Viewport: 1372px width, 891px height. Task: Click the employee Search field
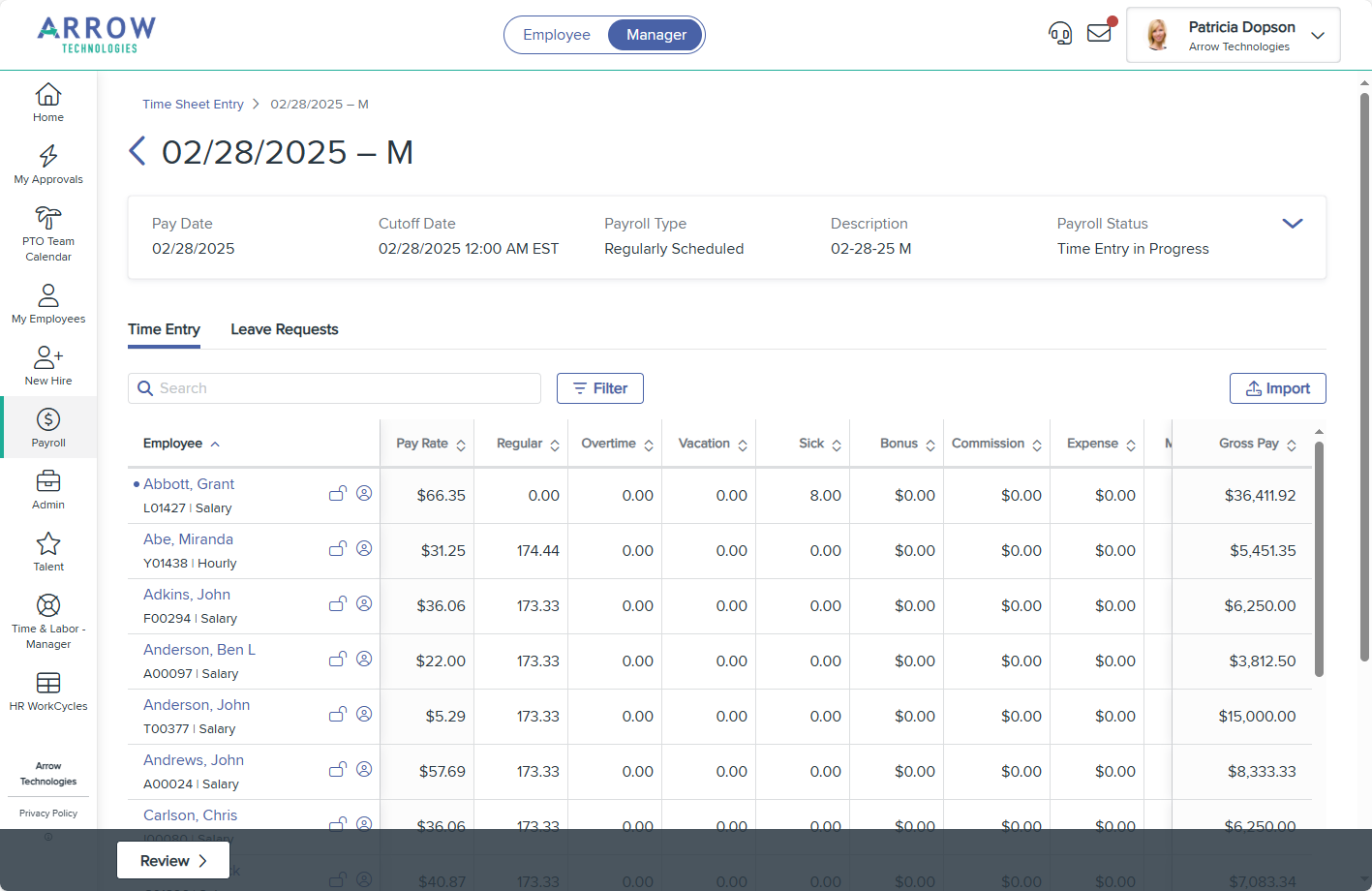pos(334,388)
